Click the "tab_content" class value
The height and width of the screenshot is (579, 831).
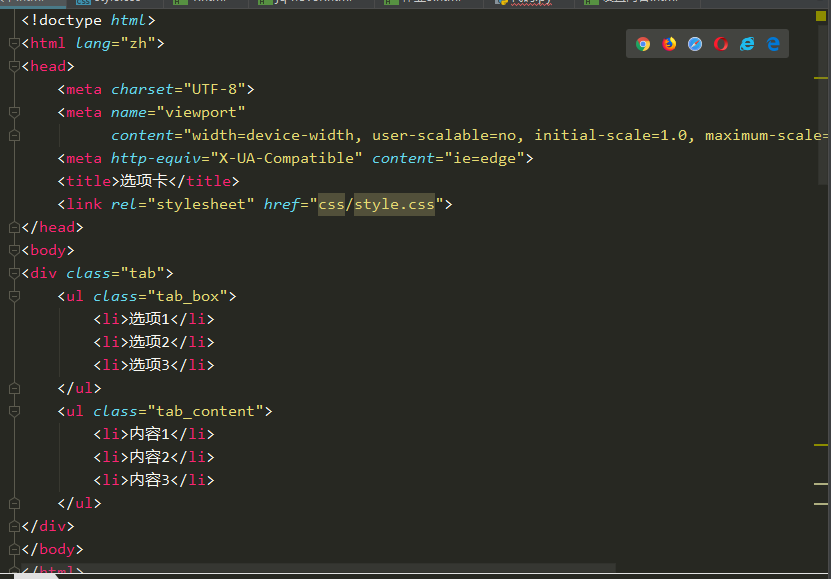206,411
